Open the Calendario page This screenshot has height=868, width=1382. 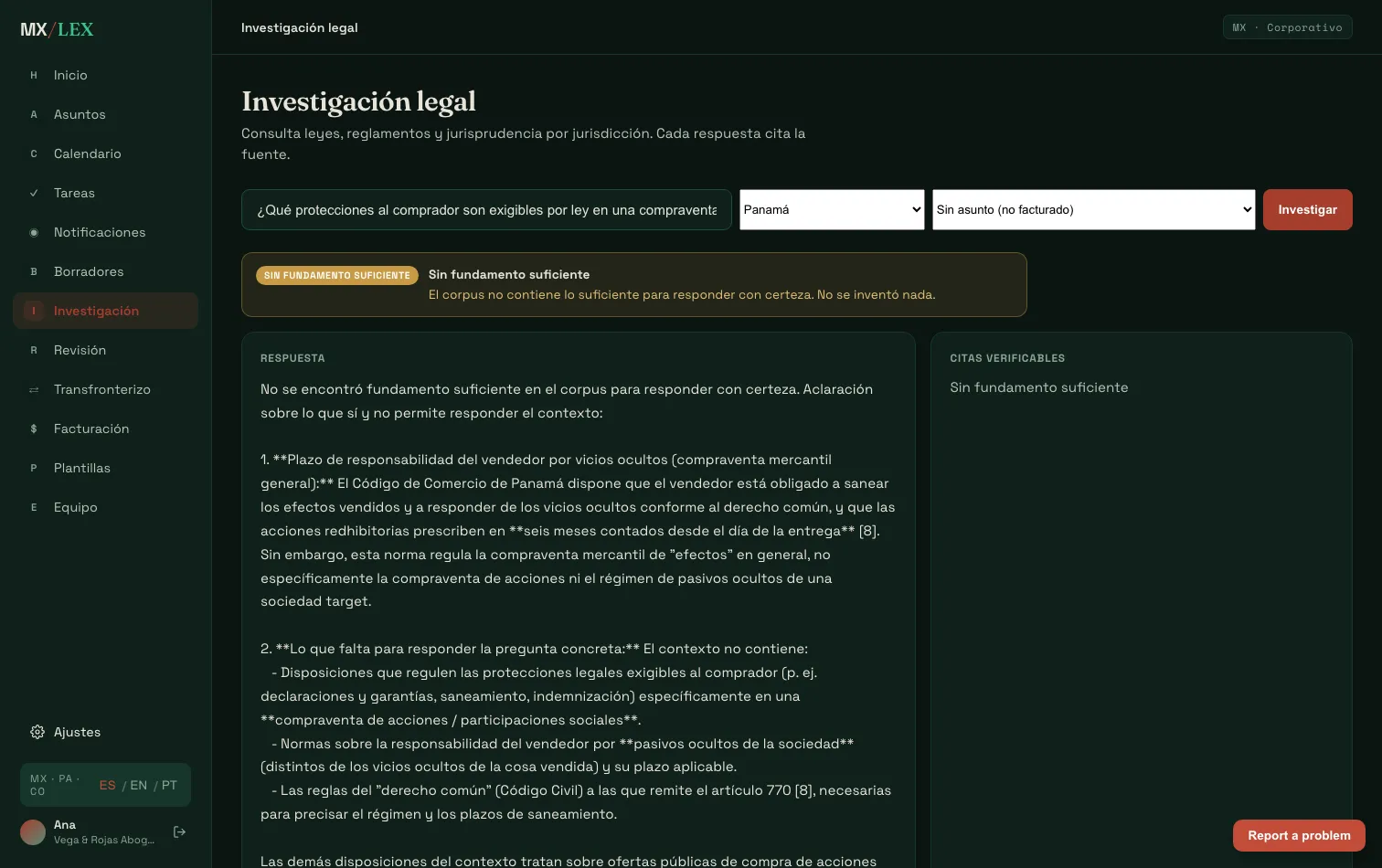(x=105, y=153)
